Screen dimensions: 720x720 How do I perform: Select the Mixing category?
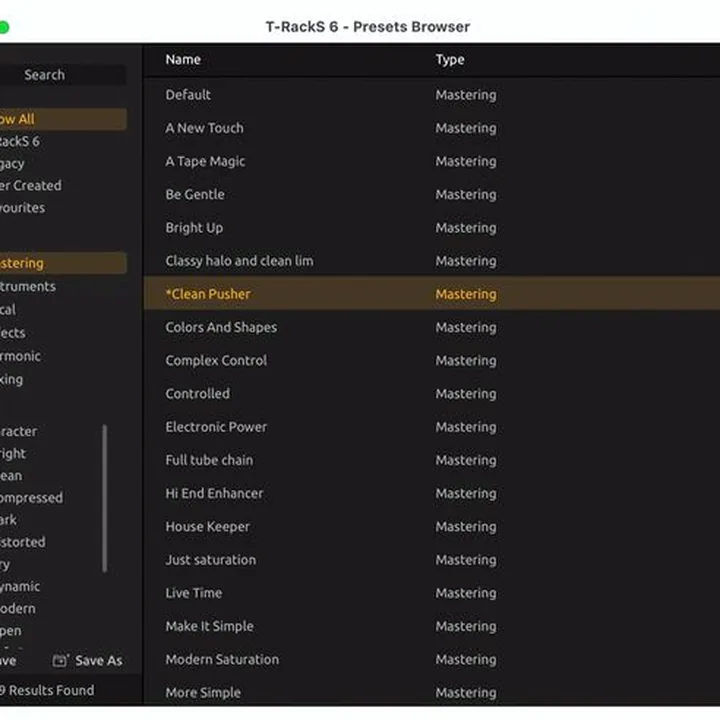pos(11,380)
